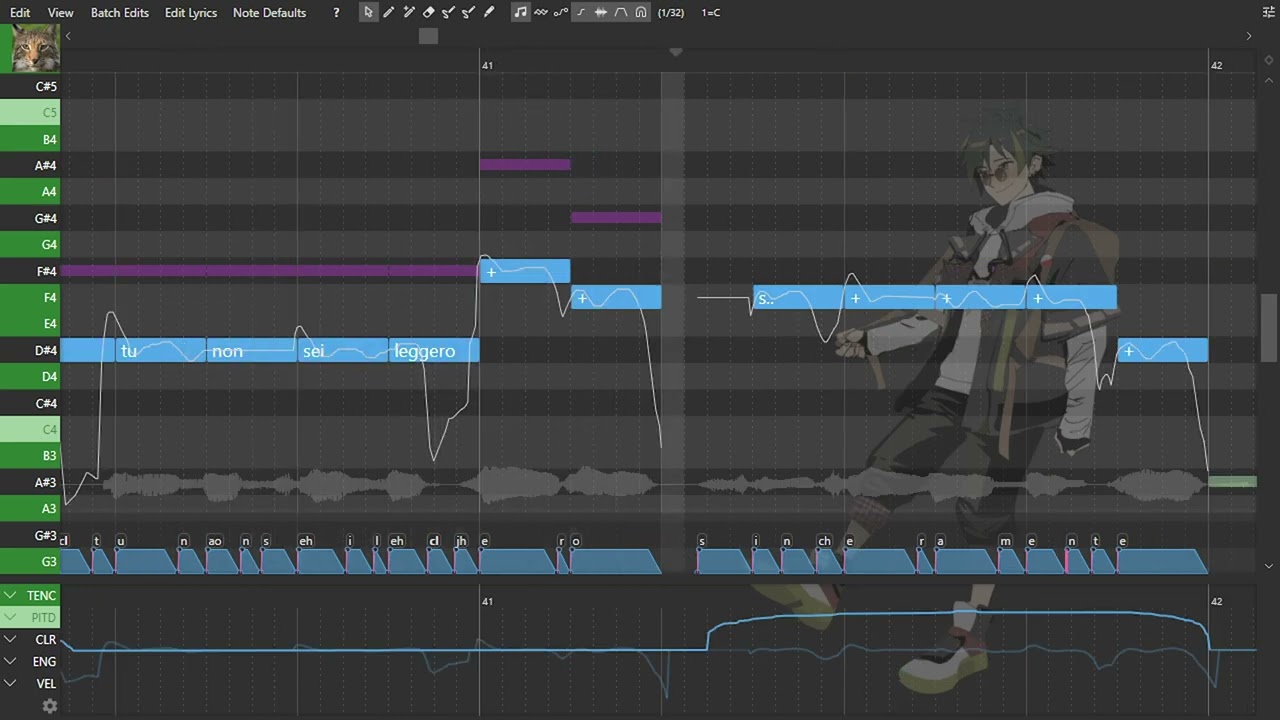Open the Edit Lyrics menu

[x=190, y=13]
